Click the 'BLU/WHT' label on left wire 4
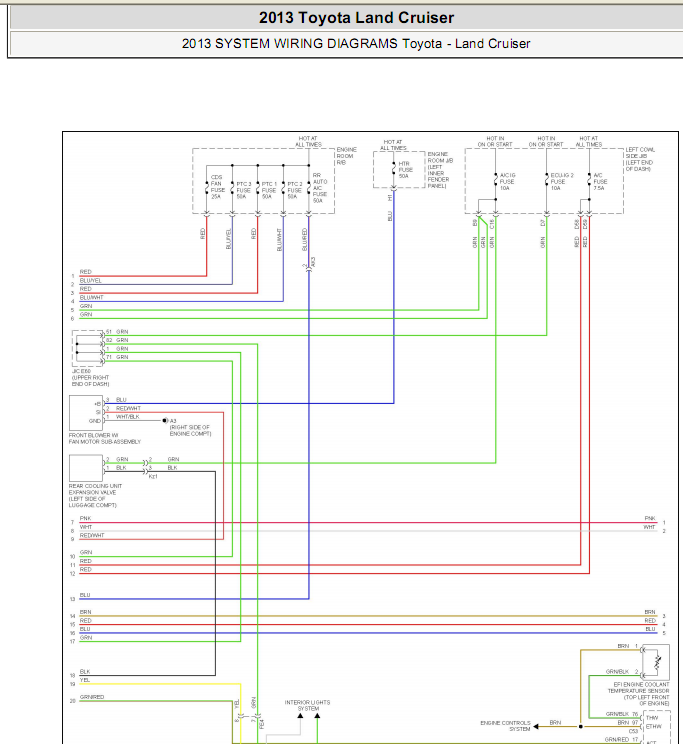The height and width of the screenshot is (744, 683). click(x=92, y=298)
